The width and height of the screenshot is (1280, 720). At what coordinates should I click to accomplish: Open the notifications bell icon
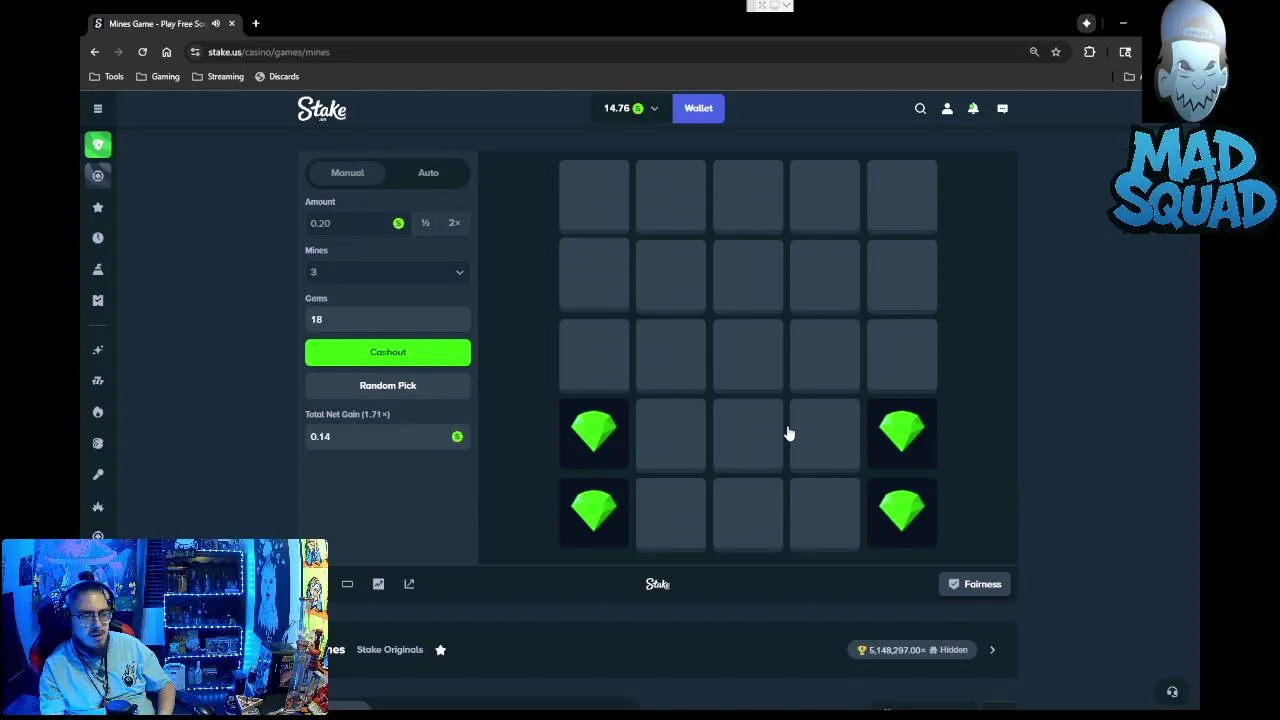pyautogui.click(x=973, y=108)
